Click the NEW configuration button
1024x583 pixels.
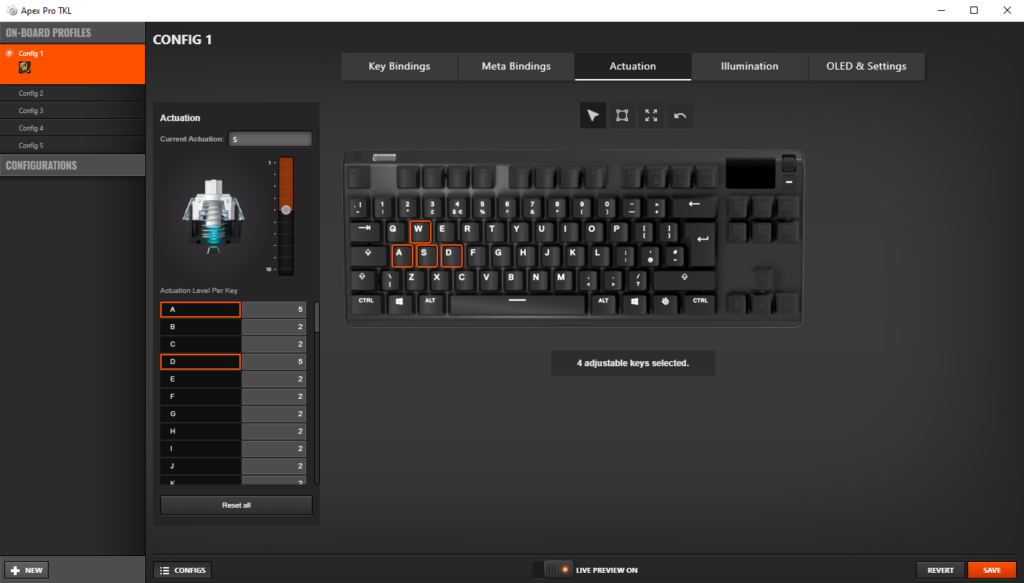point(27,570)
